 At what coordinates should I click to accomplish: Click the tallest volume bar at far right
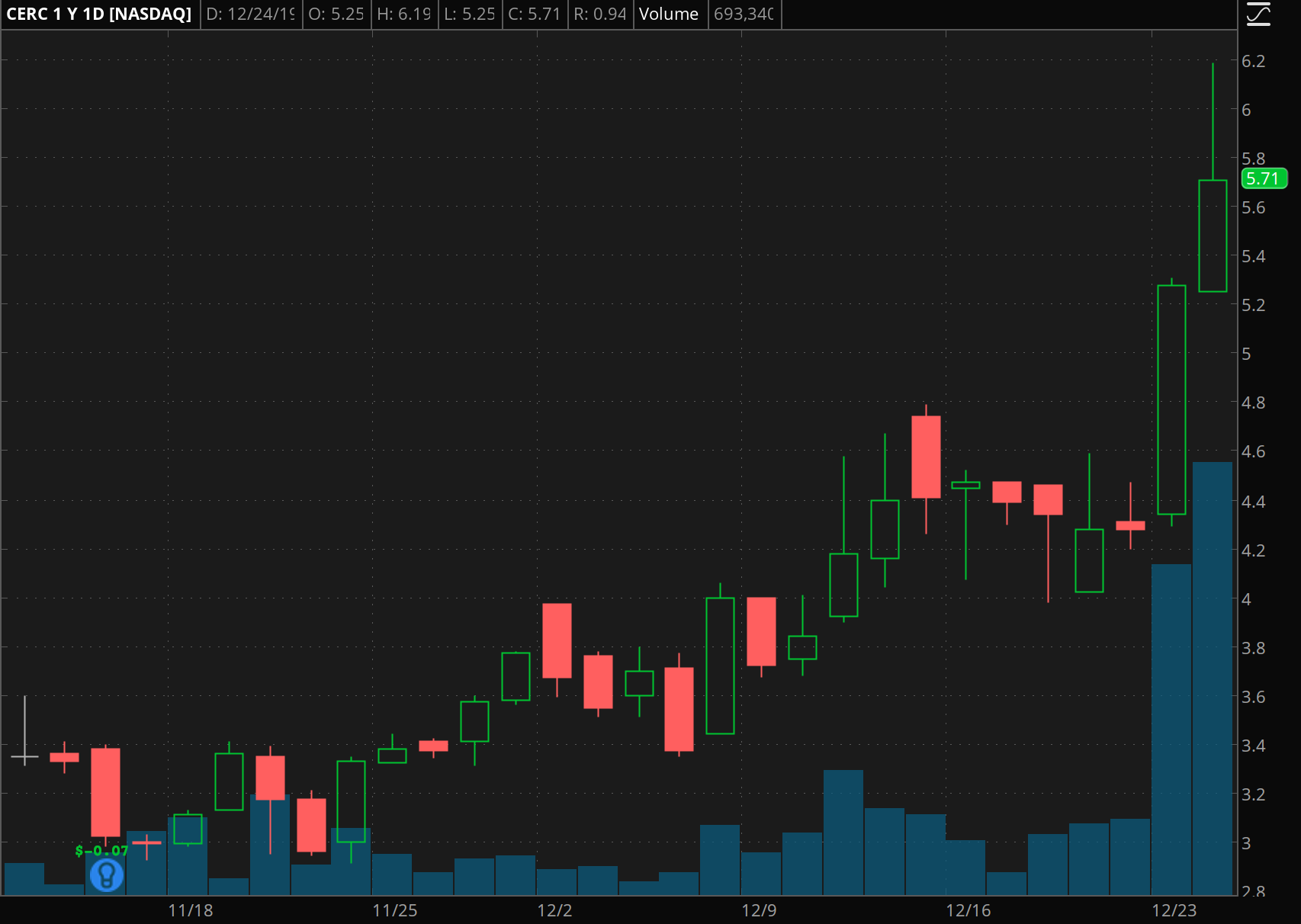pyautogui.click(x=1213, y=679)
